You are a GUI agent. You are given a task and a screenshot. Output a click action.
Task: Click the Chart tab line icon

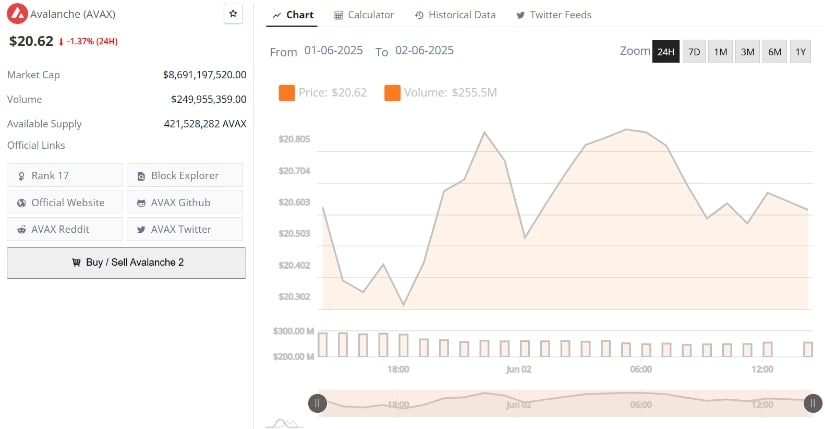[277, 15]
